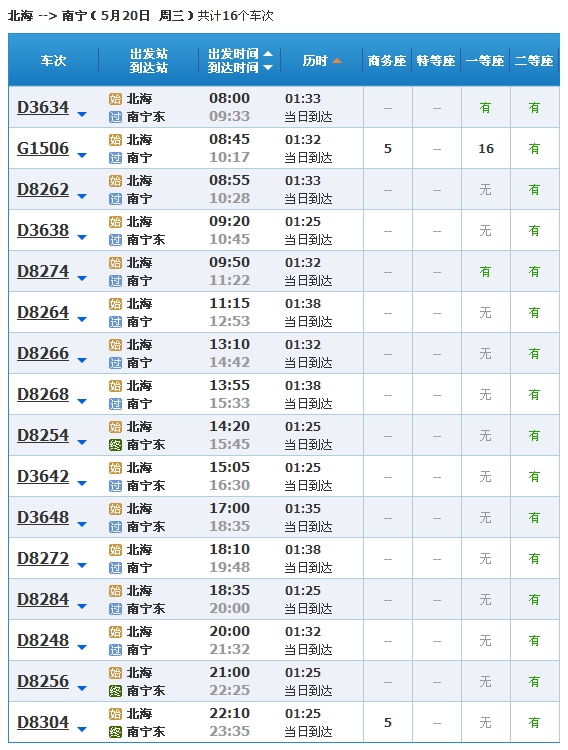This screenshot has height=750, width=568.
Task: Expand the dropdown arrow beside D8284
Action: (82, 607)
